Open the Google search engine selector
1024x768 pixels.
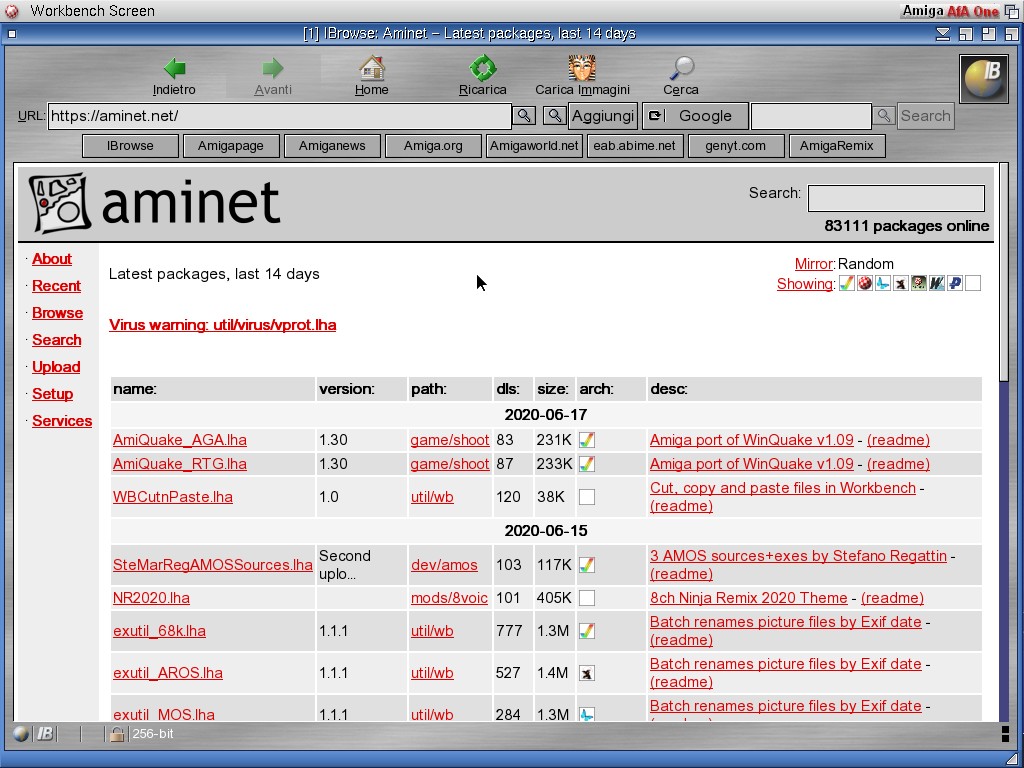[693, 116]
